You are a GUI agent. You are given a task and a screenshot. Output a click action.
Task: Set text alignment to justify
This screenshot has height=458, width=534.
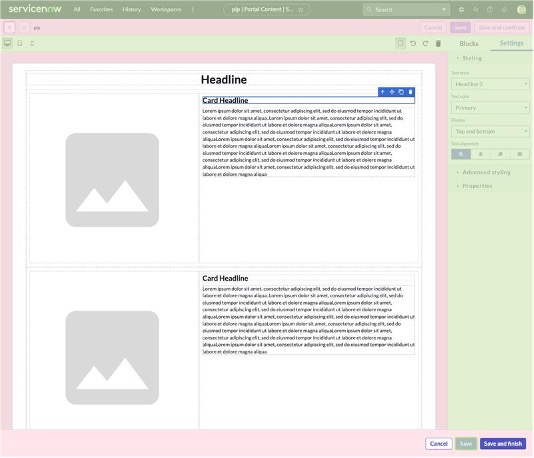[520, 154]
